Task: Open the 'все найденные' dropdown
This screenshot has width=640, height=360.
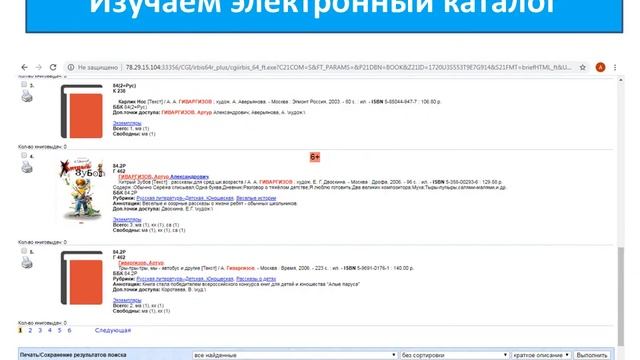Action: pos(294,355)
